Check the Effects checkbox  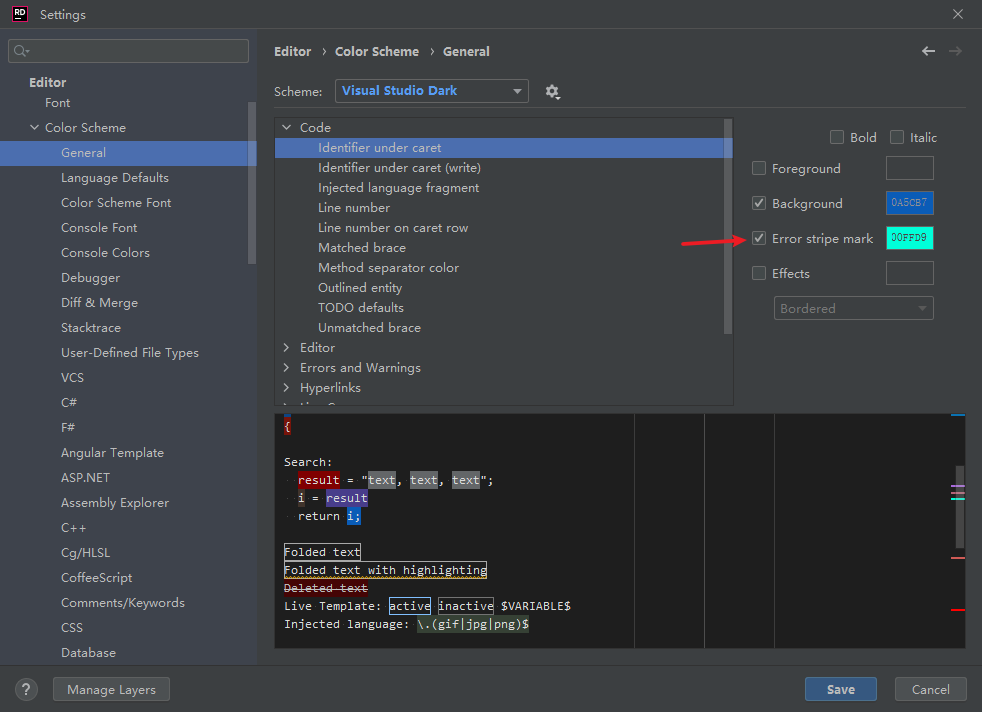point(758,274)
